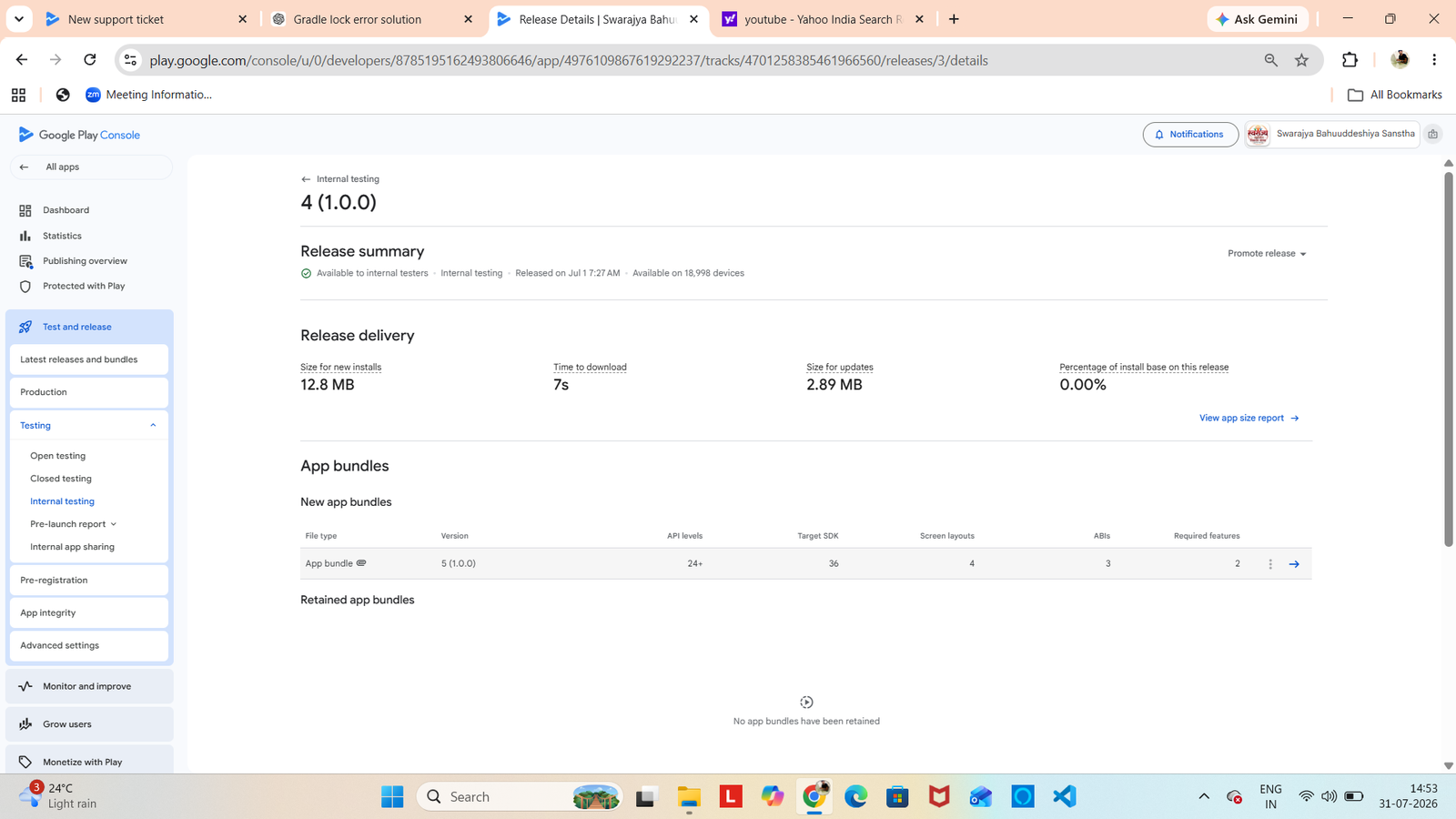Click the Windows taskbar Search box
The height and width of the screenshot is (819, 1456).
pyautogui.click(x=520, y=797)
